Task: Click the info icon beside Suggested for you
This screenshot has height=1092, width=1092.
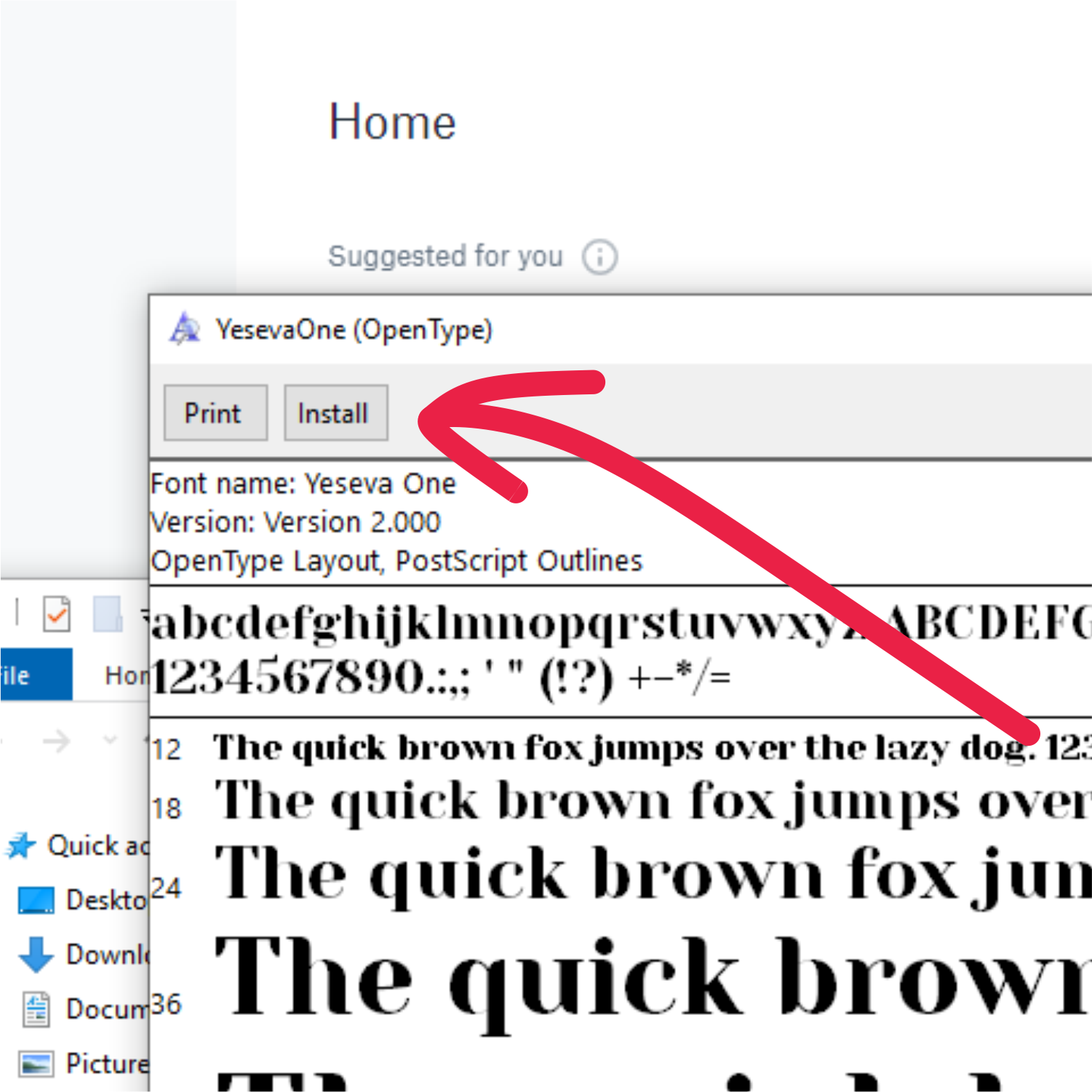Action: point(599,256)
